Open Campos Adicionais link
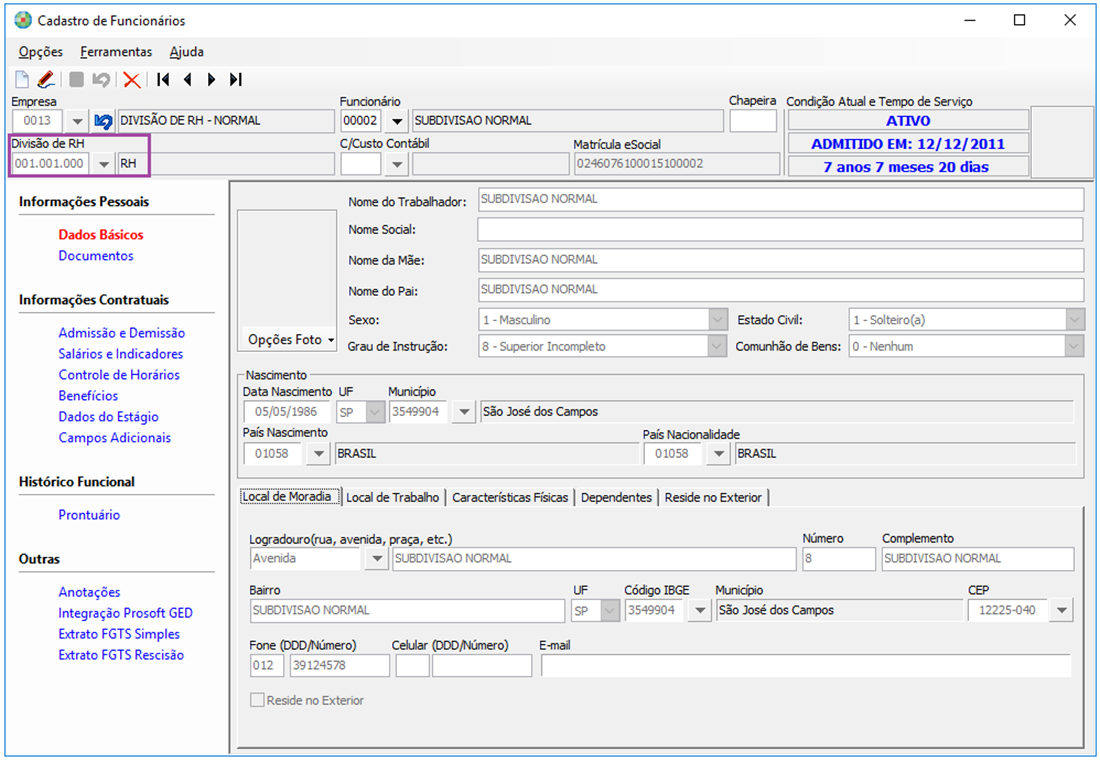The width and height of the screenshot is (1100, 761). point(114,438)
